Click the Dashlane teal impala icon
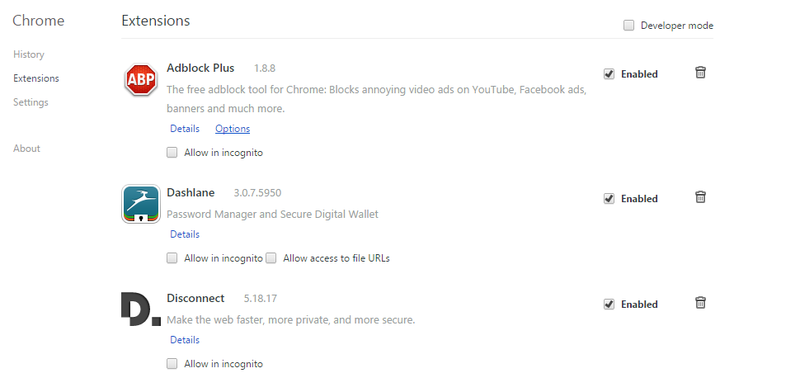This screenshot has height=392, width=800. (x=141, y=204)
